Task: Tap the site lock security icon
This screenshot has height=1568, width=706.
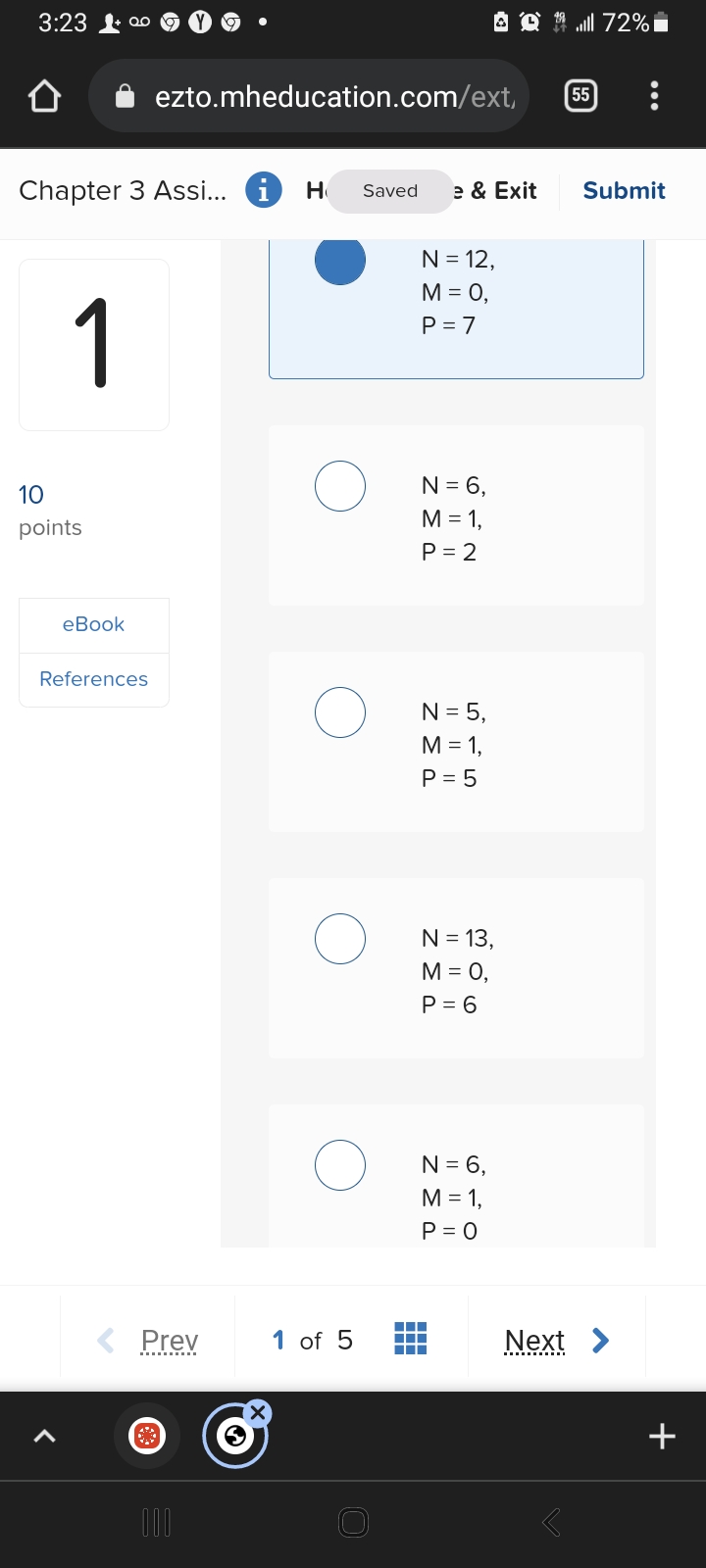Action: [126, 96]
